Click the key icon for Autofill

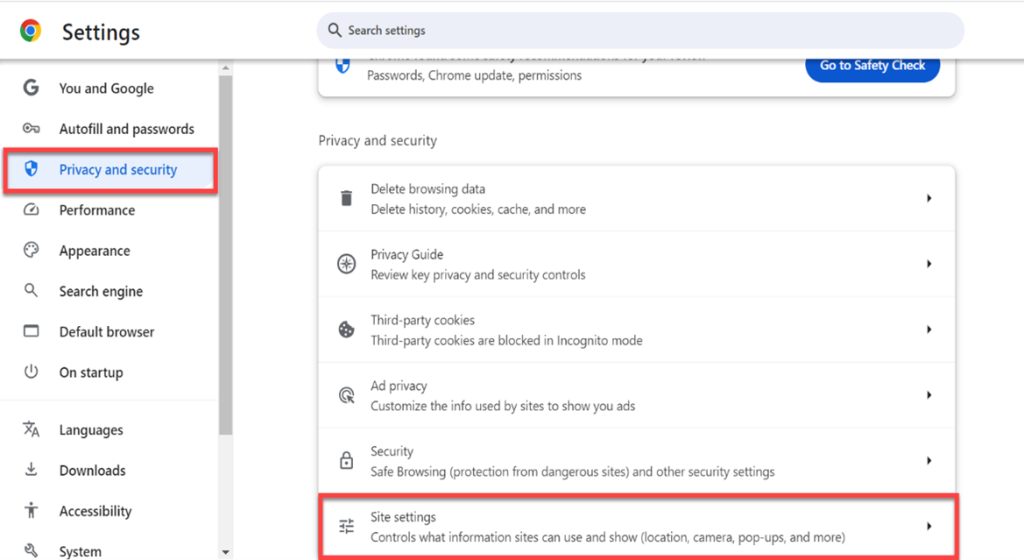[x=31, y=128]
